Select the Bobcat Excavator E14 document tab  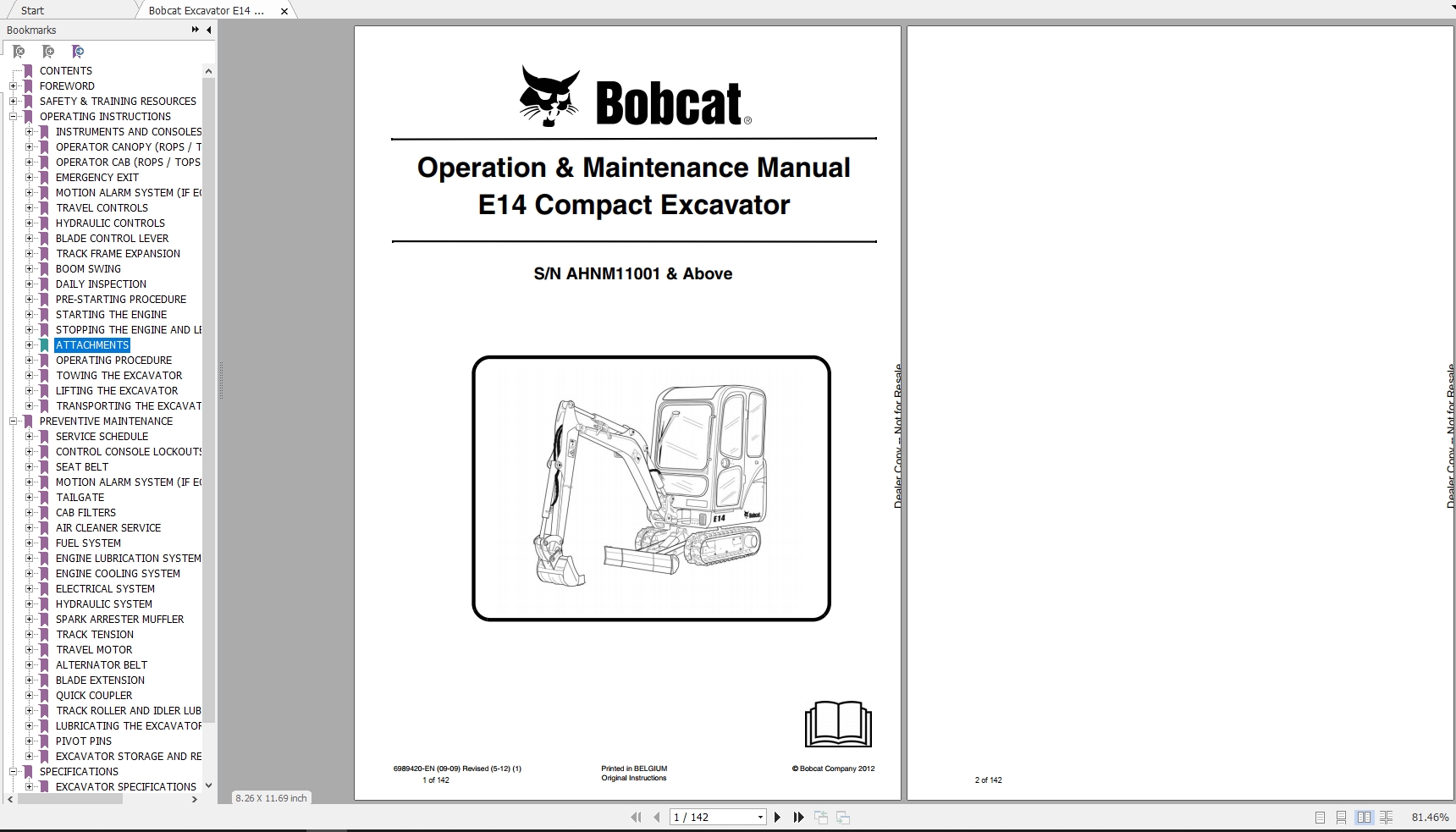206,10
